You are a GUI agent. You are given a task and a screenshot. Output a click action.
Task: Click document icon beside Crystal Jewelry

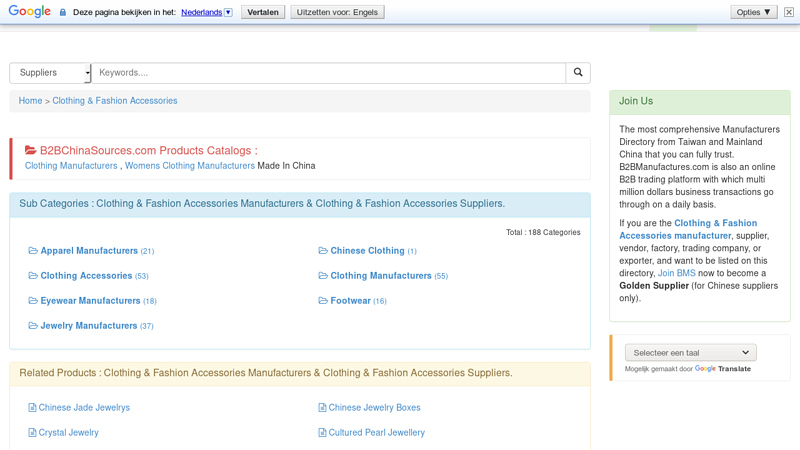coord(33,432)
